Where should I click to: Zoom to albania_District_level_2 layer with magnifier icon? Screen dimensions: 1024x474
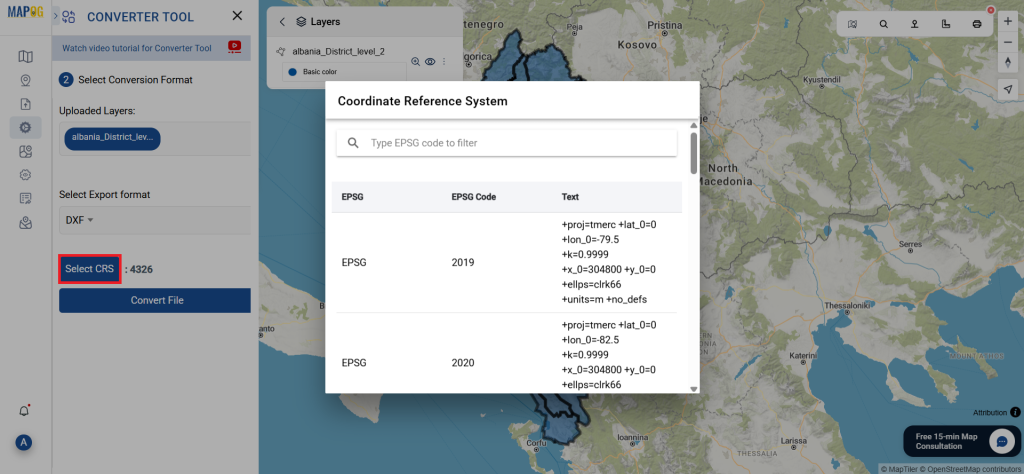coord(415,61)
